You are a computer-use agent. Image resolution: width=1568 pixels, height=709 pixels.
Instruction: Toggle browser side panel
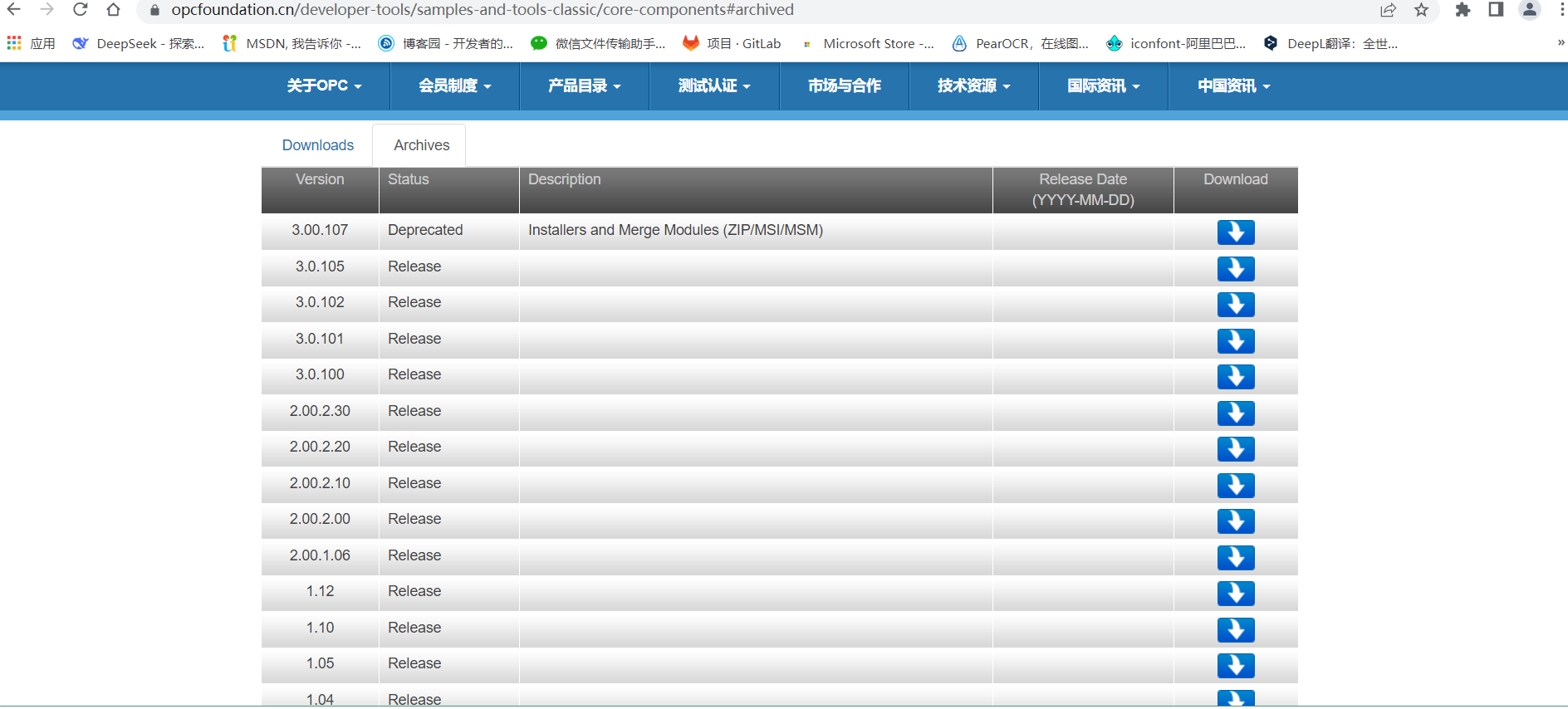pos(1496,10)
